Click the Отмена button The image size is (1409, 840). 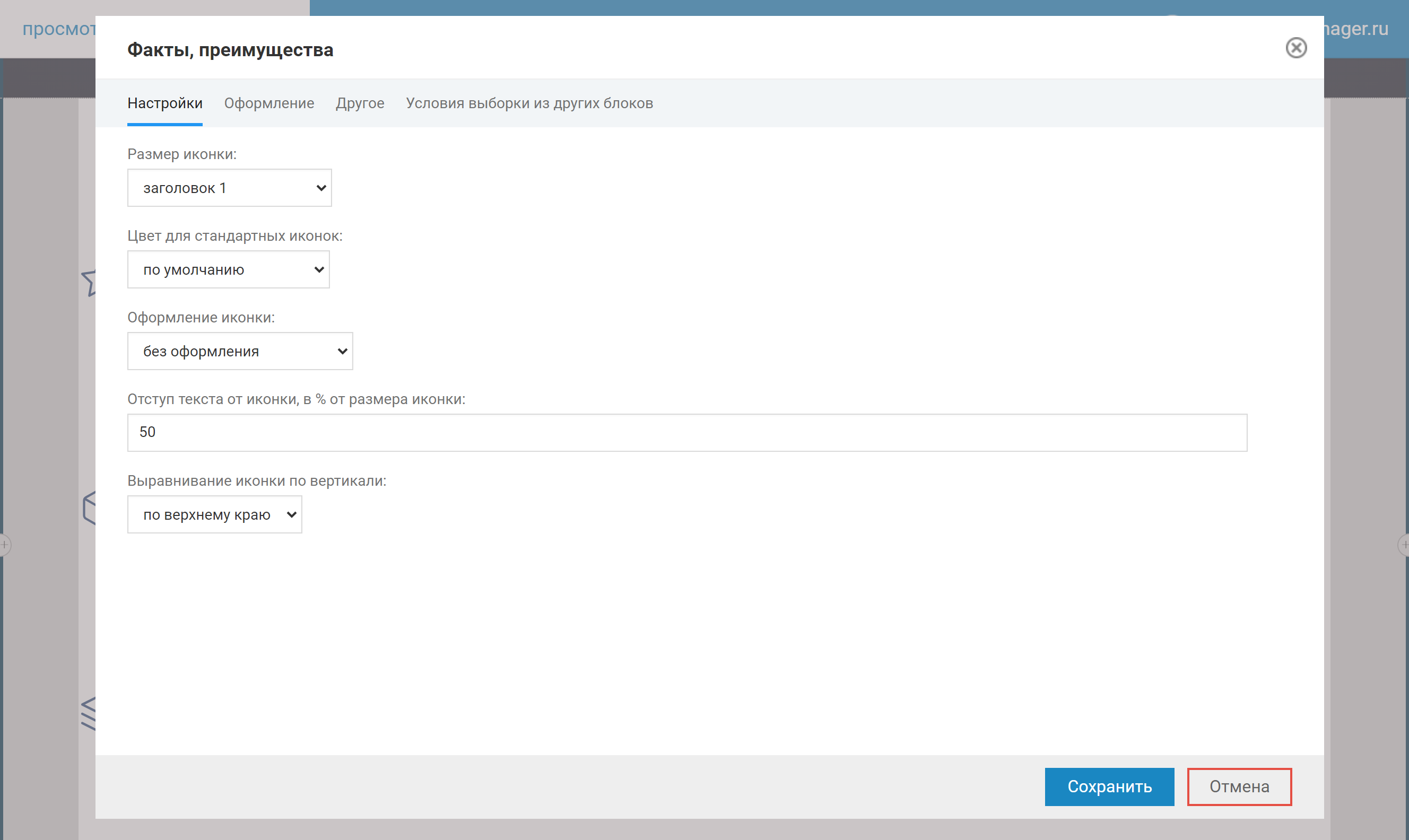pos(1239,786)
